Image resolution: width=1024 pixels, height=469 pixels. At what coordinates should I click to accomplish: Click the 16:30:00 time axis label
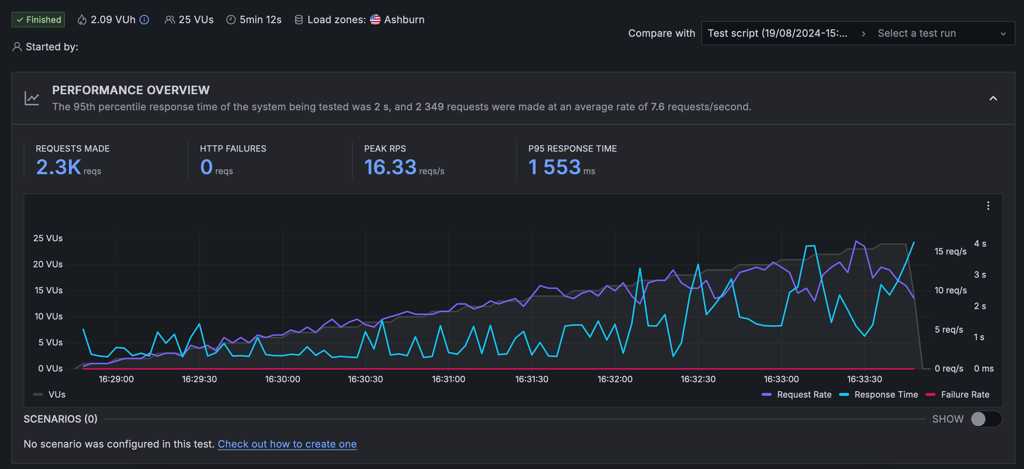[282, 379]
